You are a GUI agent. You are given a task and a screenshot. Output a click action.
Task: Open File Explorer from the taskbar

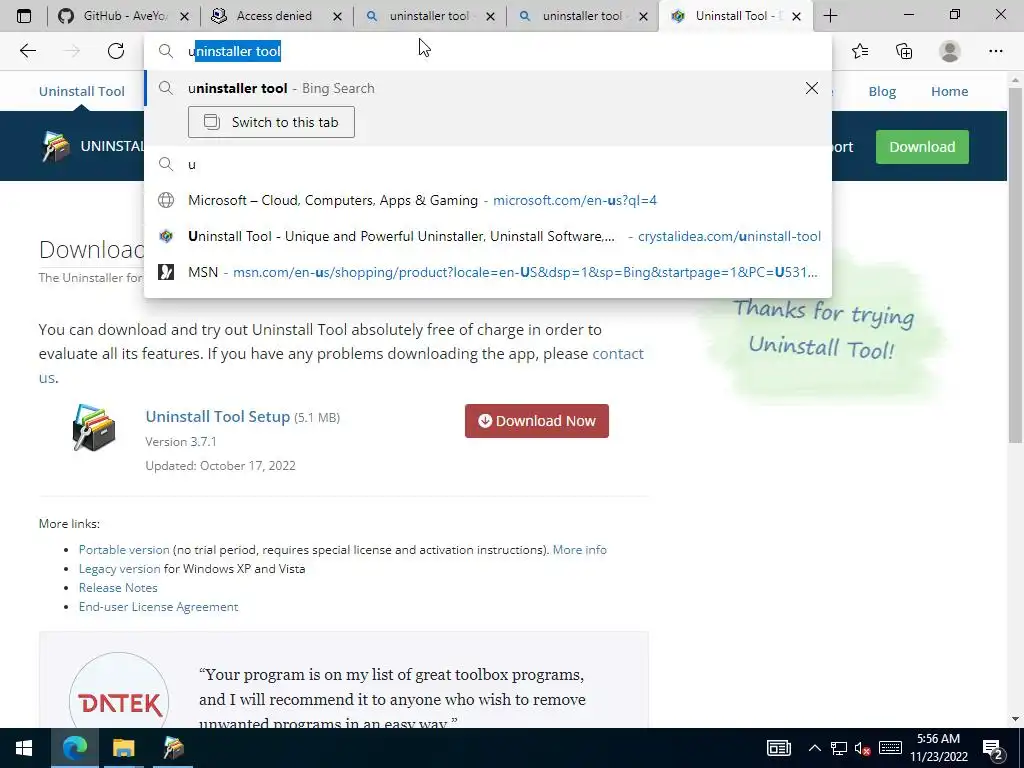point(123,748)
